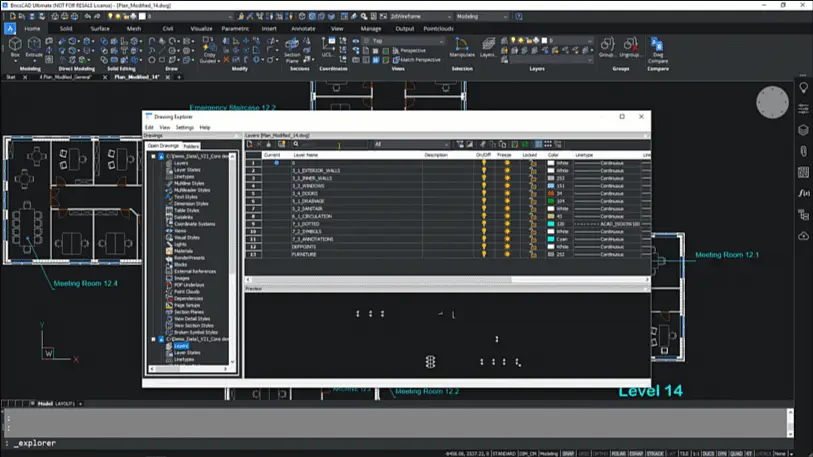Click the Ungroup tool

(x=629, y=47)
